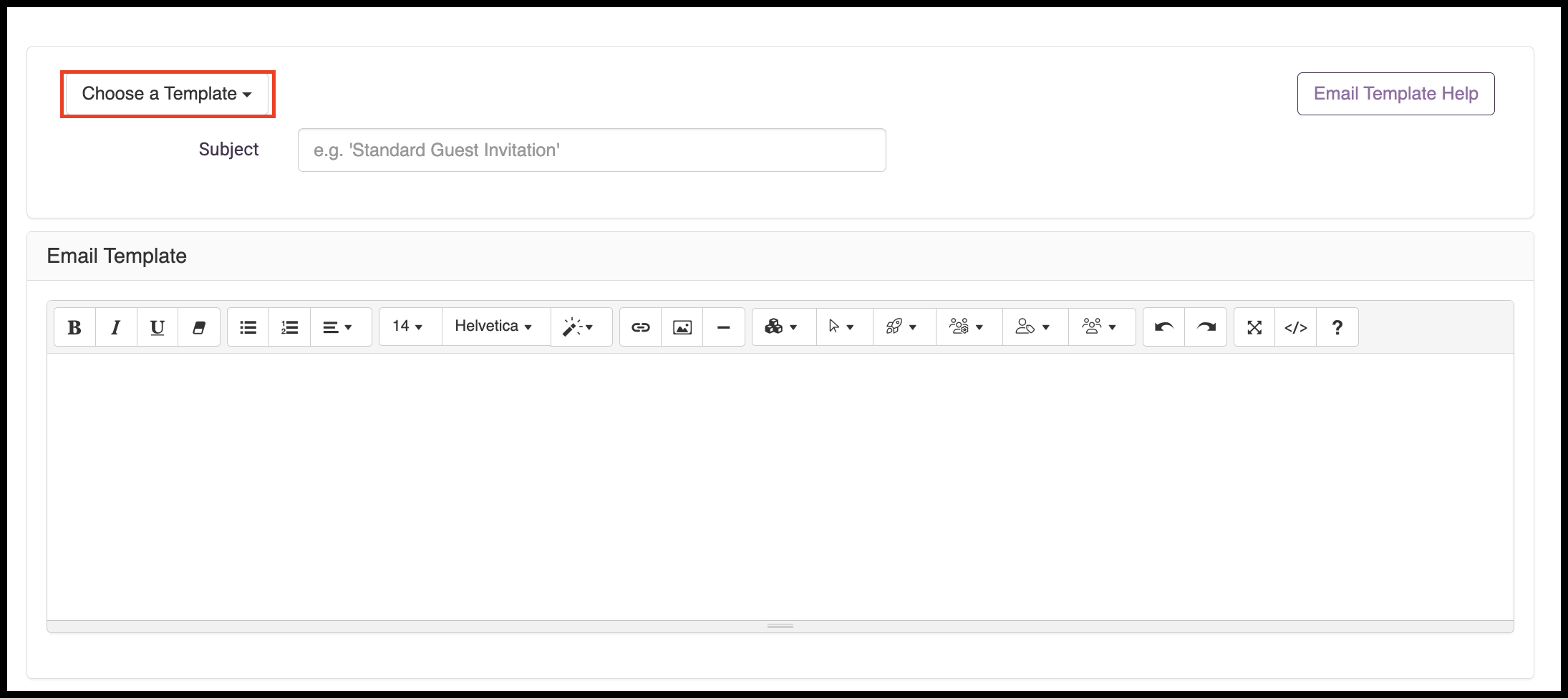Insert a horizontal rule line

(x=724, y=327)
